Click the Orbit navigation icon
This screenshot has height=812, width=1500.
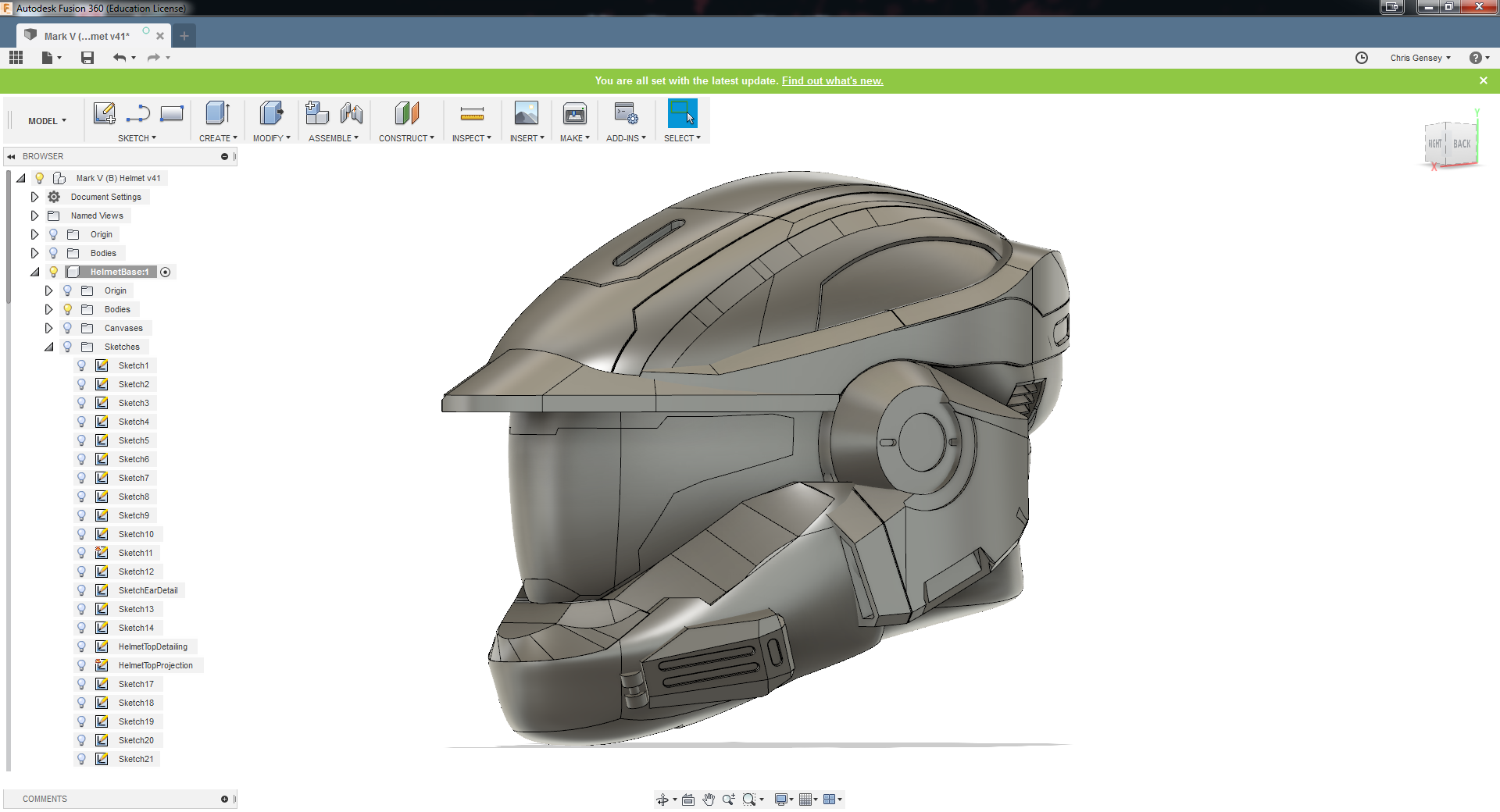(x=662, y=800)
